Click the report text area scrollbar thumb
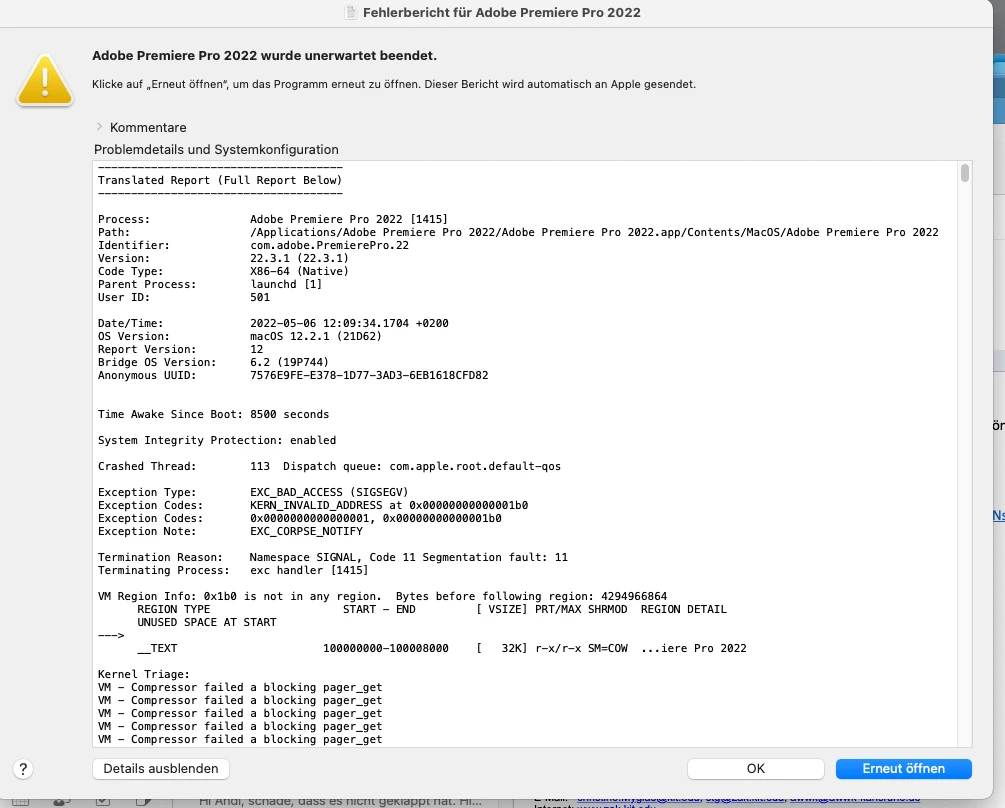The height and width of the screenshot is (808, 1005). (x=965, y=173)
